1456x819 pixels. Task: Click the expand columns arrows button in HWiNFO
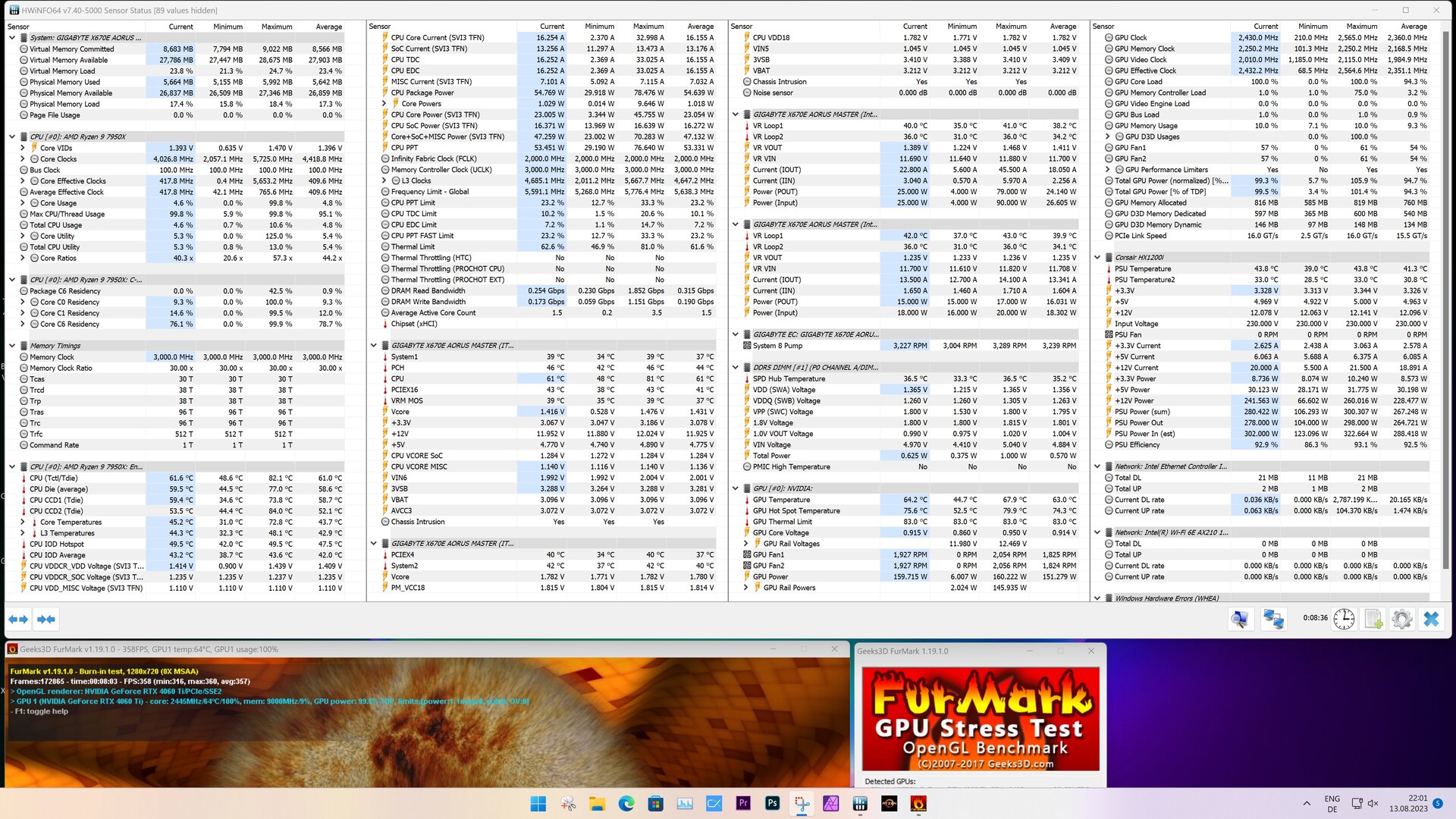(18, 620)
